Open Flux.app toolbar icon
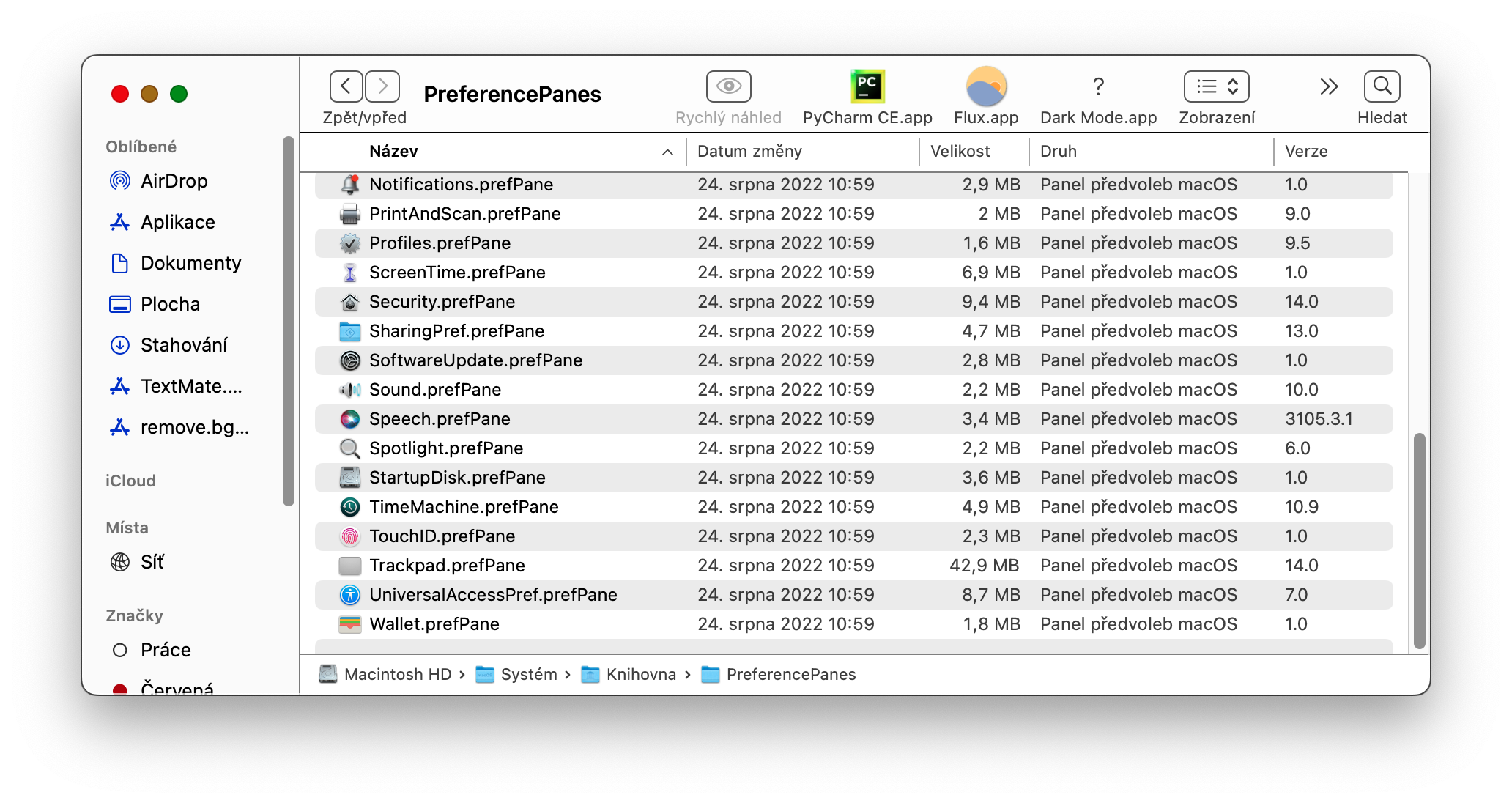This screenshot has width=1512, height=803. point(986,86)
